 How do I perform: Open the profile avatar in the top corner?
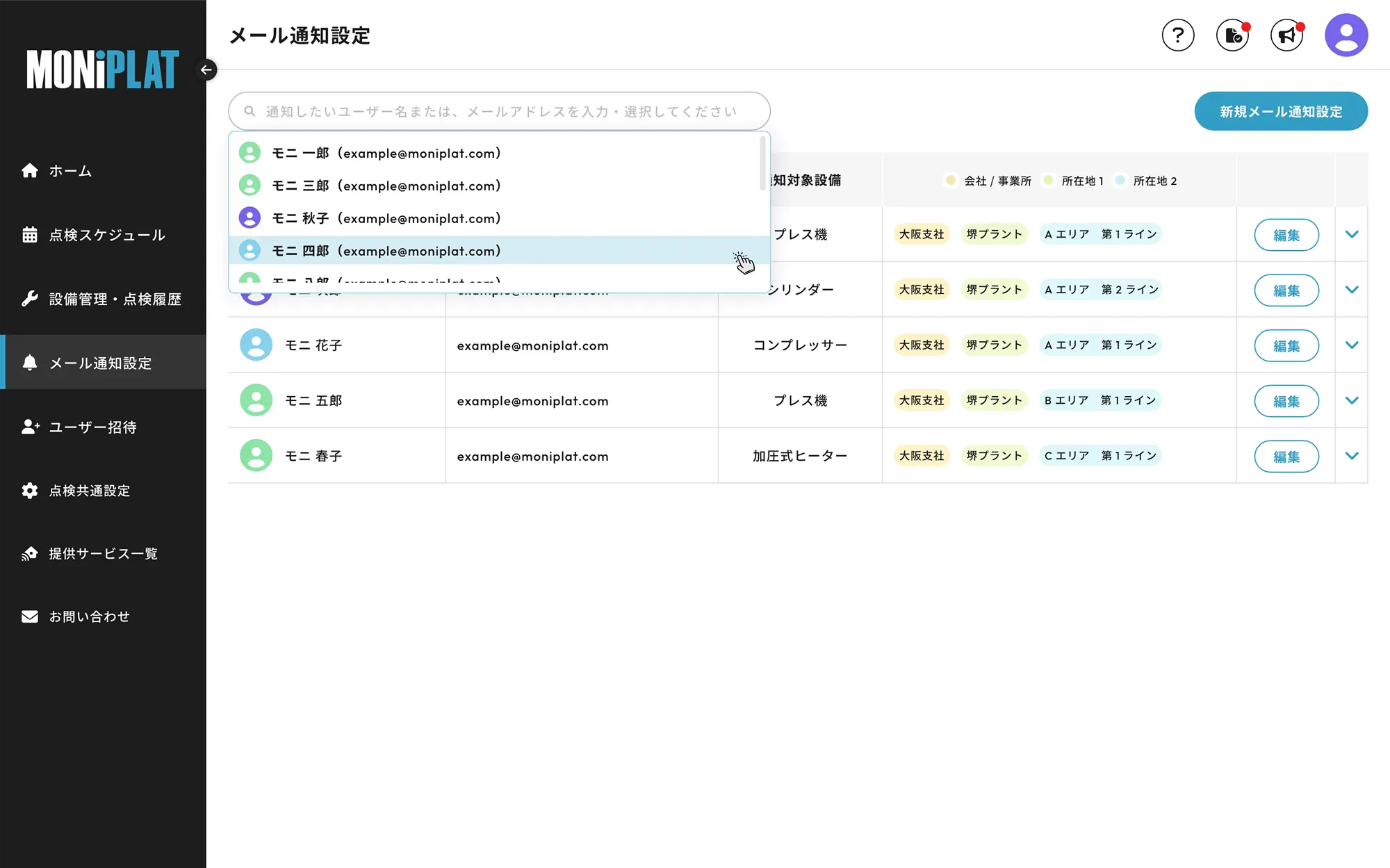pyautogui.click(x=1346, y=34)
